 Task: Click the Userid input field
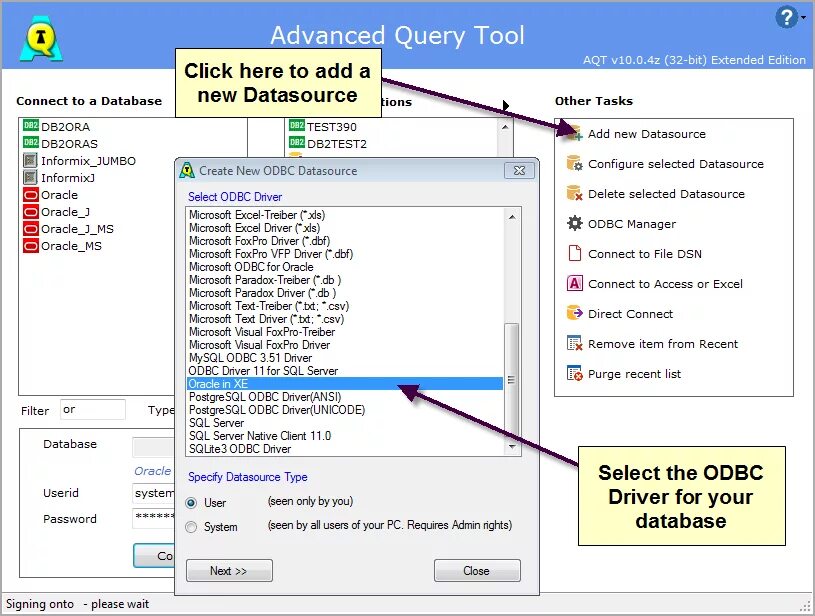tap(154, 493)
